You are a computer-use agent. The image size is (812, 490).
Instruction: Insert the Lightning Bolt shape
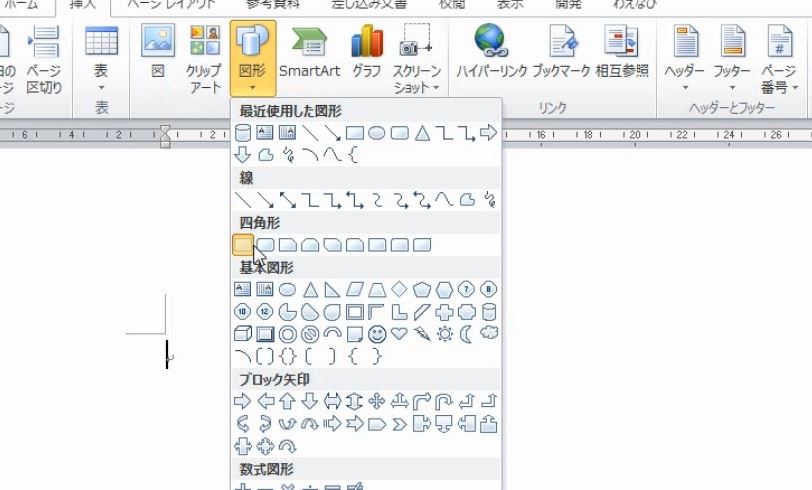click(422, 334)
